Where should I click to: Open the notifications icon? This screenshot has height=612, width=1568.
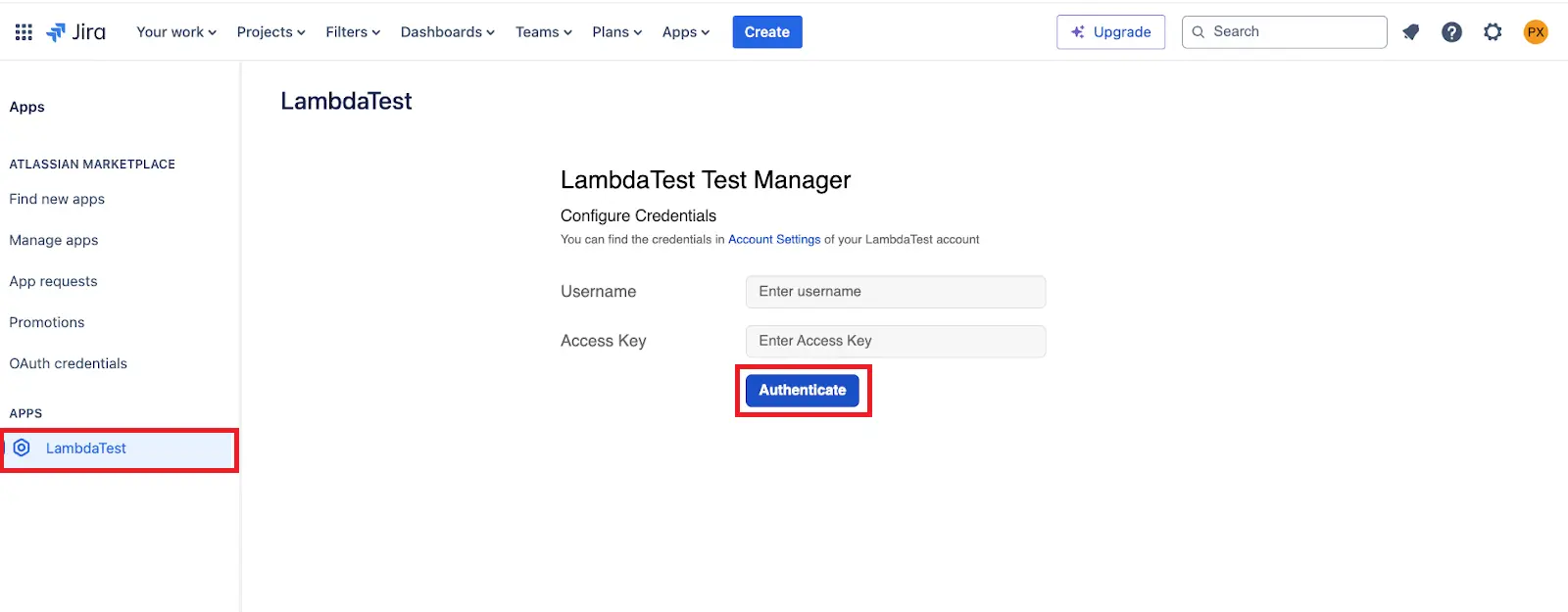point(1411,32)
